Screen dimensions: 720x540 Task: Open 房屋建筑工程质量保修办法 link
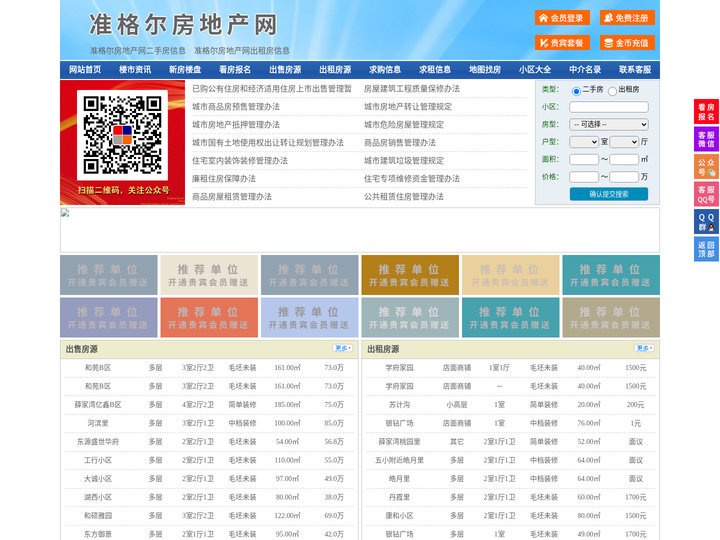pos(412,89)
